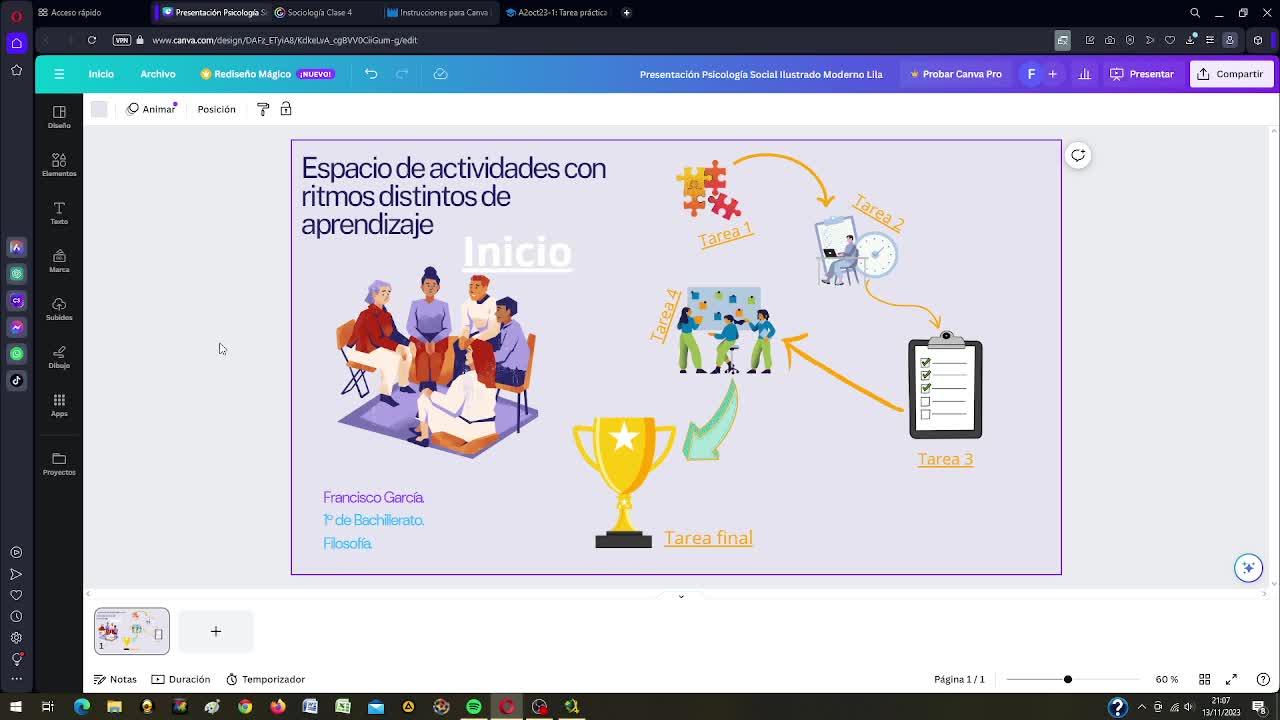This screenshot has width=1280, height=720.
Task: Open the Apps side panel
Action: tap(59, 404)
